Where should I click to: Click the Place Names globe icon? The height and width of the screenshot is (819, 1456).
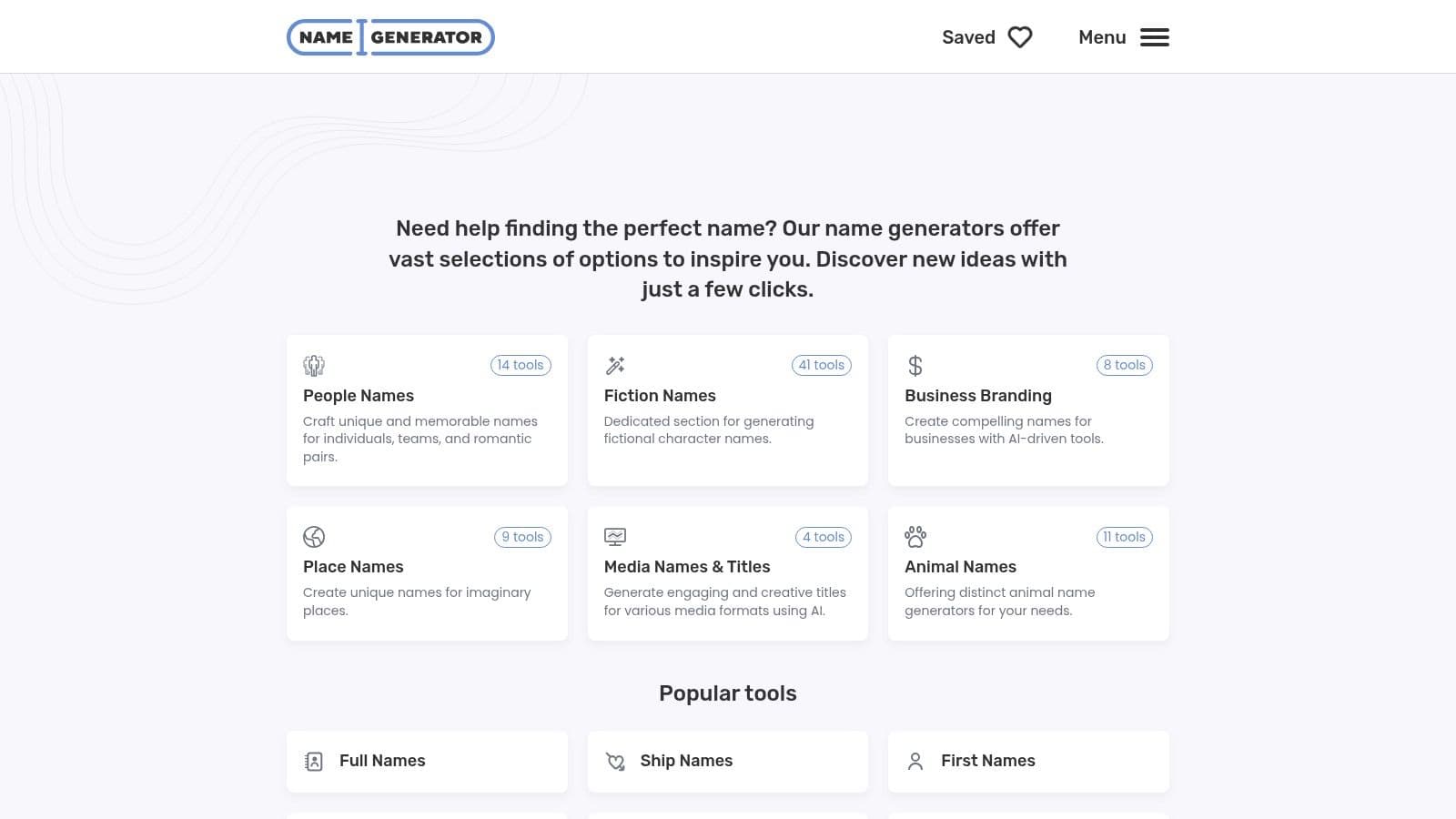click(314, 537)
